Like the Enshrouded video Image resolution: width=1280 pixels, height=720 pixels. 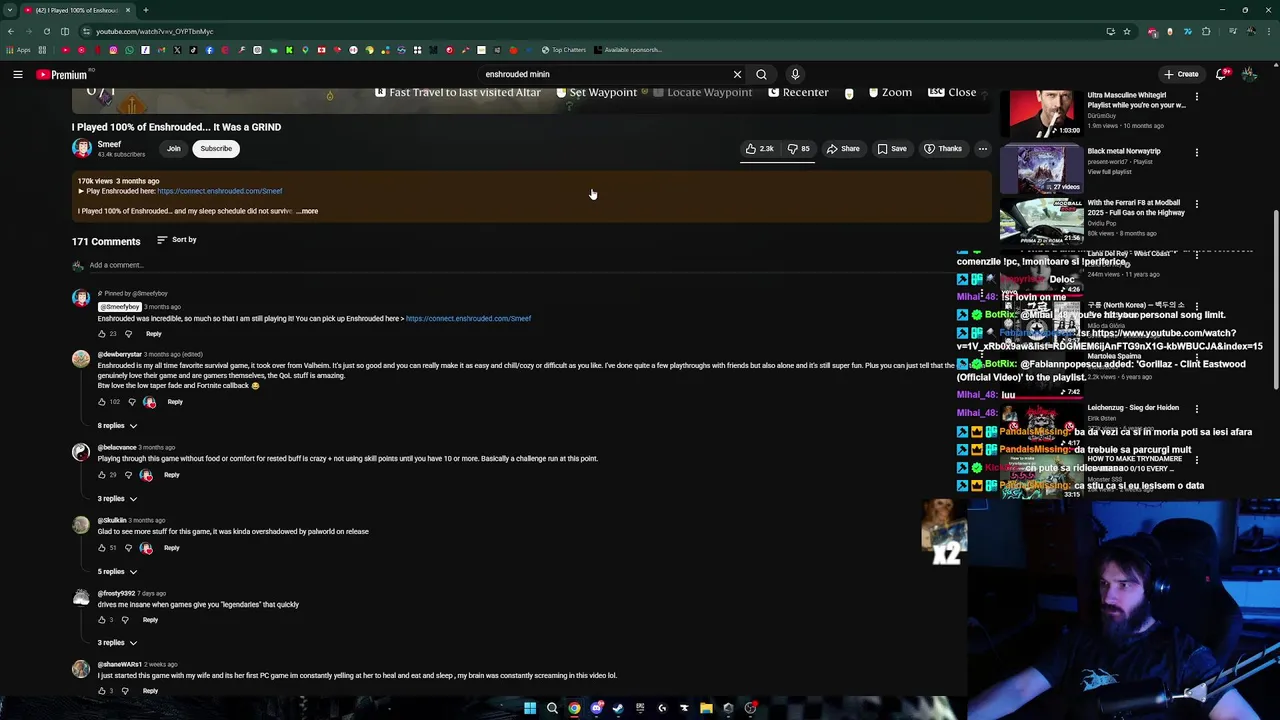760,149
